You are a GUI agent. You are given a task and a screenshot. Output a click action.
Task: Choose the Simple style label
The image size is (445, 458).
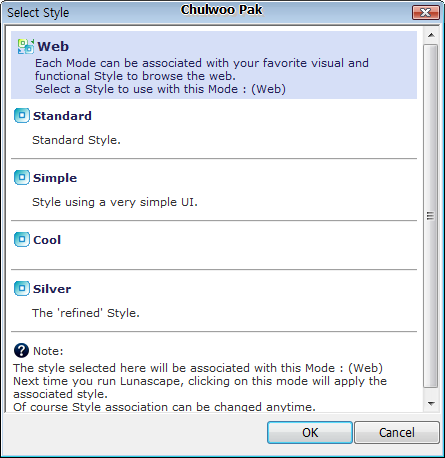55,178
